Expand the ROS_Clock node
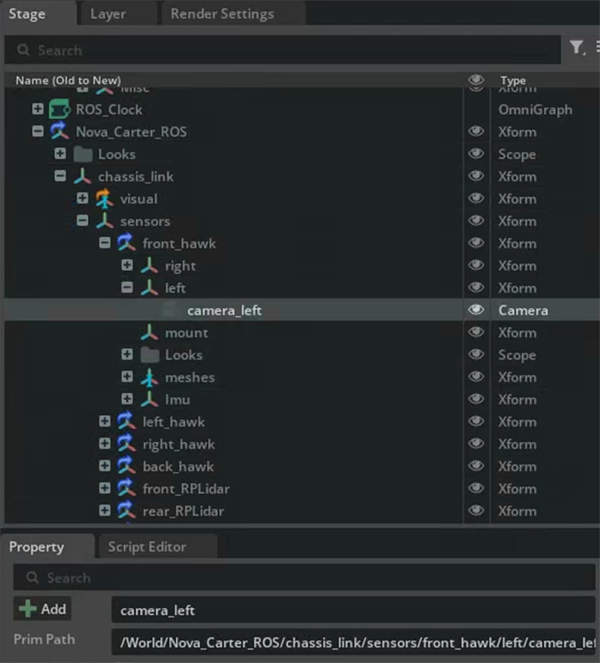 coord(38,110)
